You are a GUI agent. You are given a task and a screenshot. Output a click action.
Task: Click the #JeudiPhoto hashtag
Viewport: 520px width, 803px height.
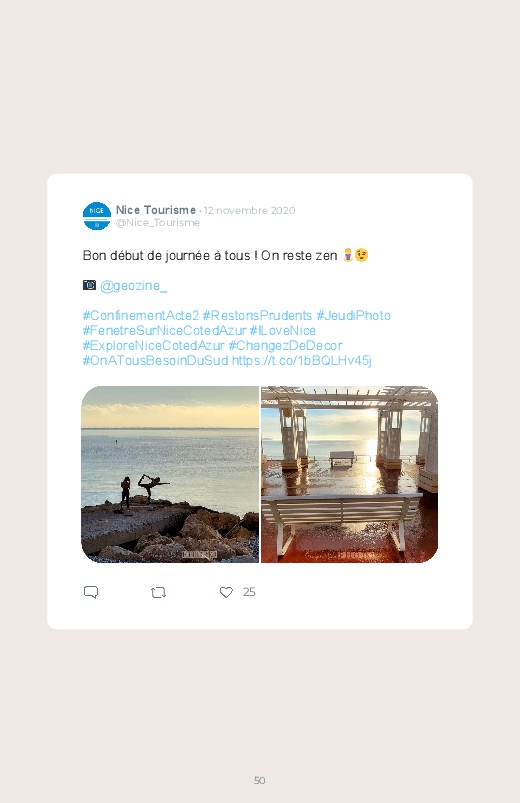click(x=353, y=315)
